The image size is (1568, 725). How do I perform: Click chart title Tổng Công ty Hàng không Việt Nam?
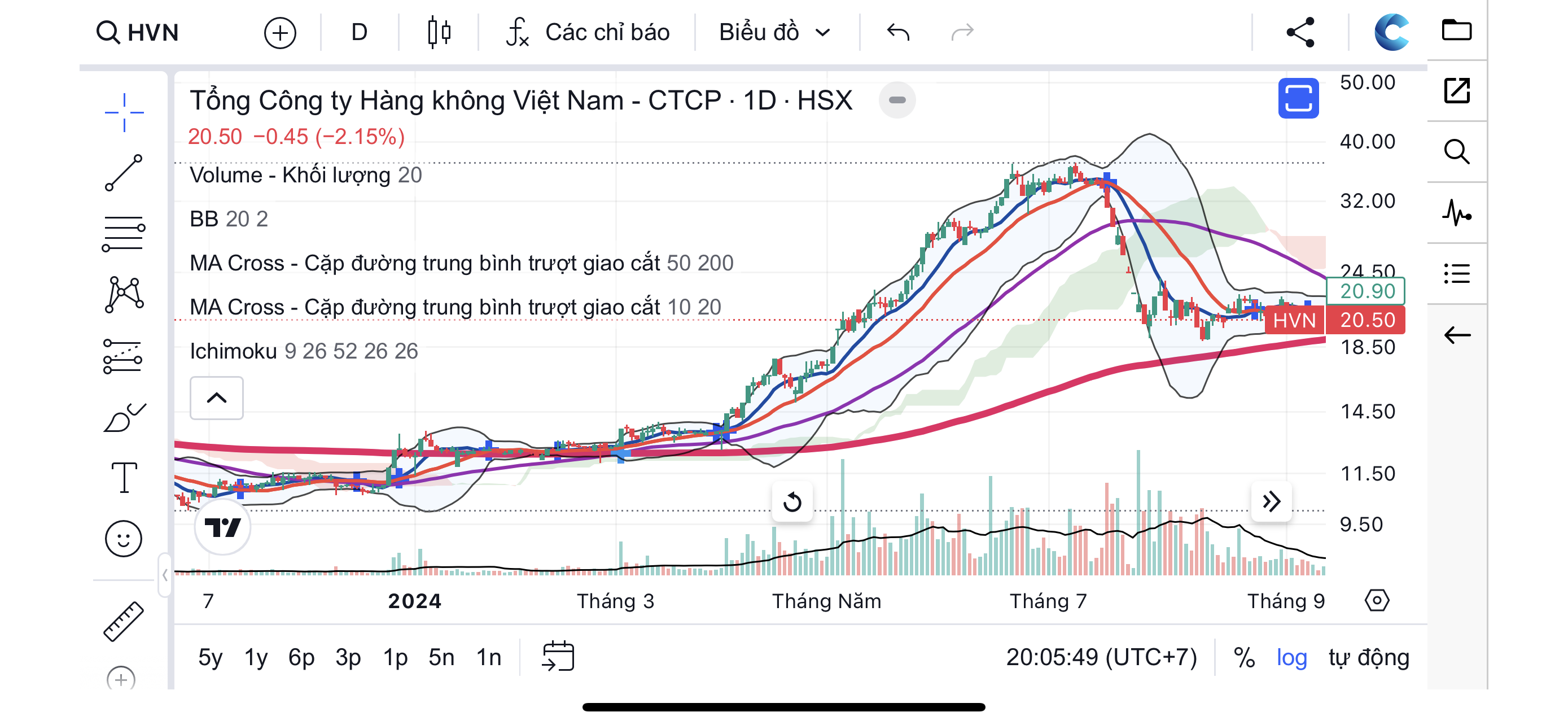click(406, 100)
